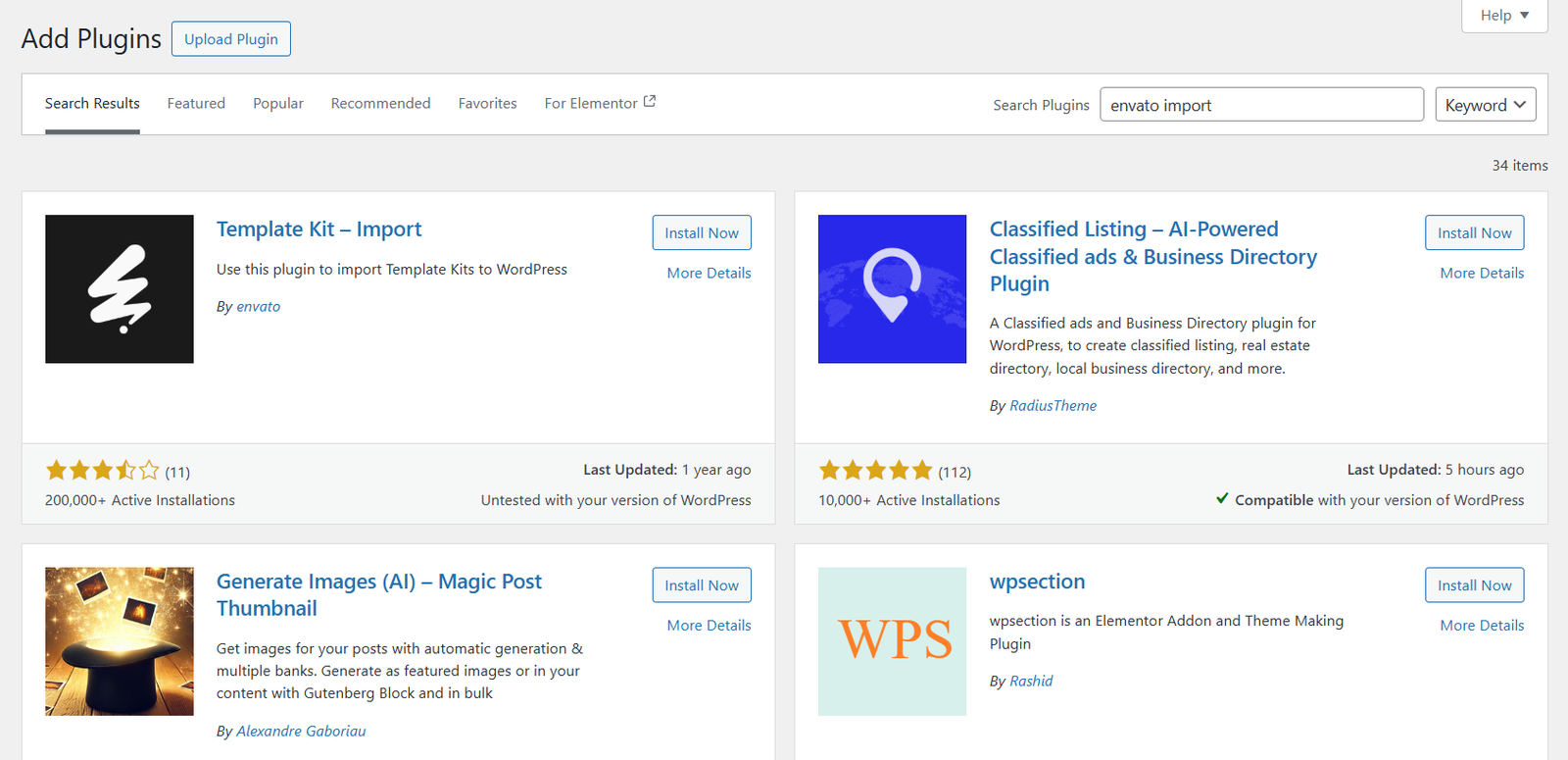Open the Keyword search type dropdown
This screenshot has width=1568, height=760.
pos(1485,105)
